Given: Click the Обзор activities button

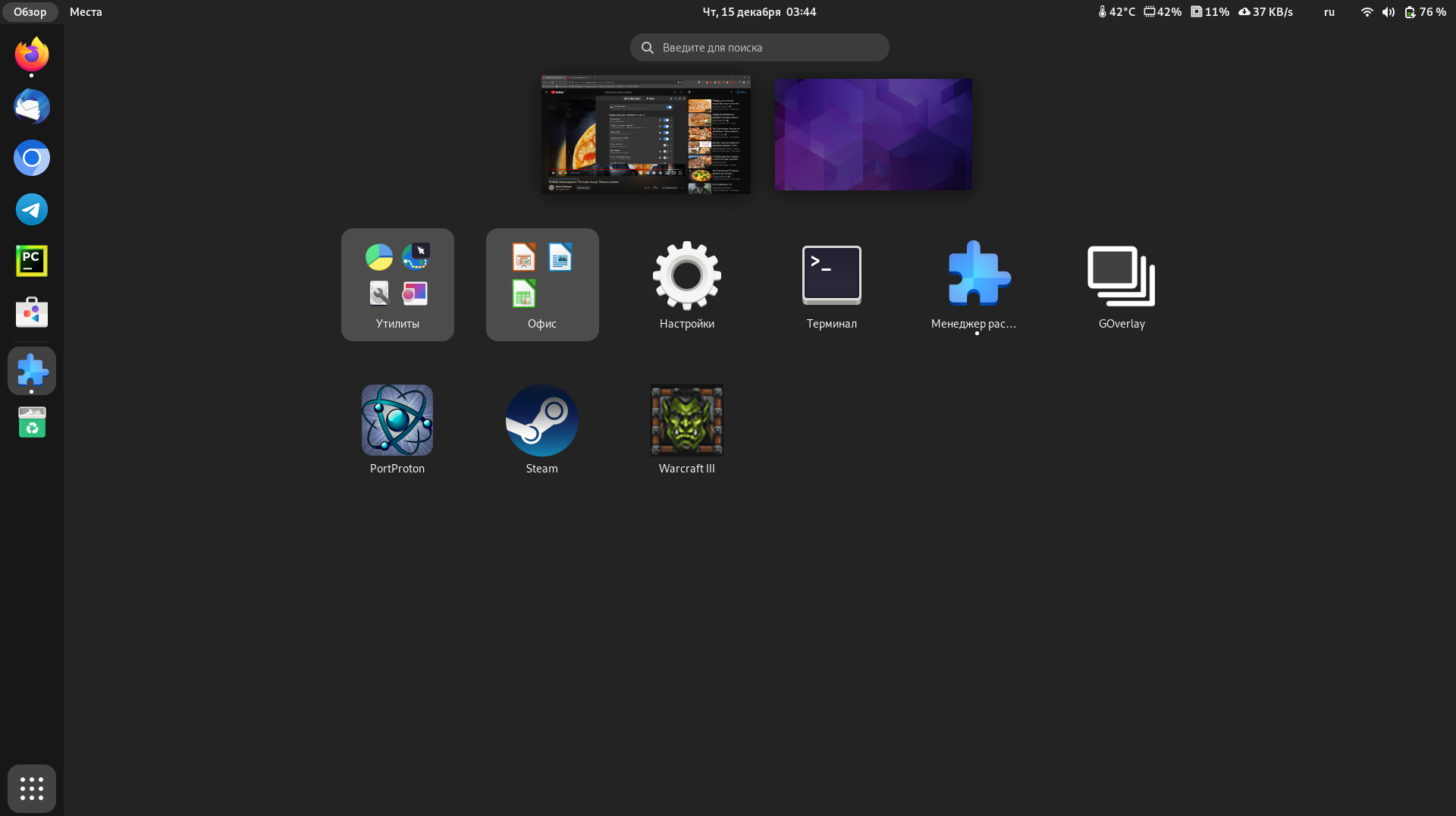Looking at the screenshot, I should click(x=30, y=12).
